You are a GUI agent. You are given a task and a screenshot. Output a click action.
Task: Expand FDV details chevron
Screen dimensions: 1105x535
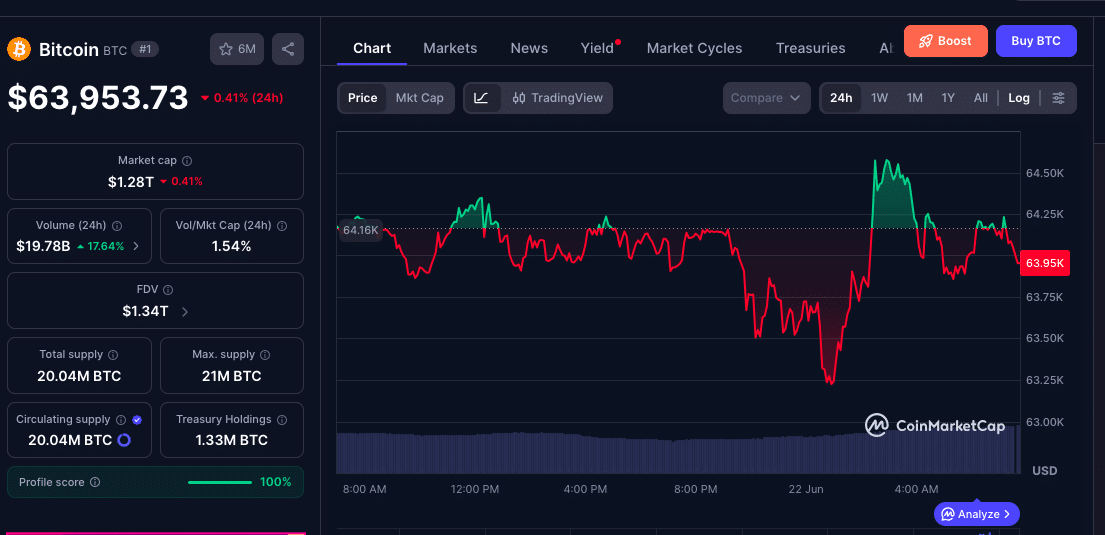[x=185, y=312]
